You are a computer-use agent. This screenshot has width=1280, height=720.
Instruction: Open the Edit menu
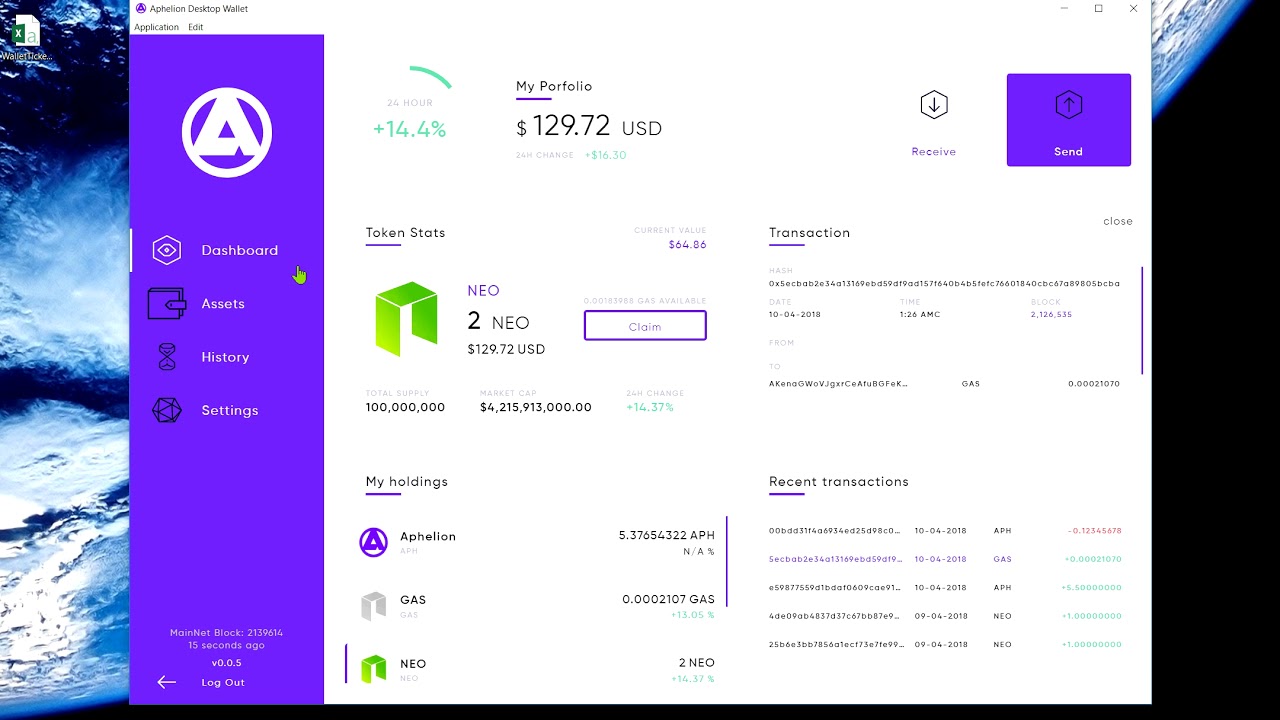[x=195, y=27]
